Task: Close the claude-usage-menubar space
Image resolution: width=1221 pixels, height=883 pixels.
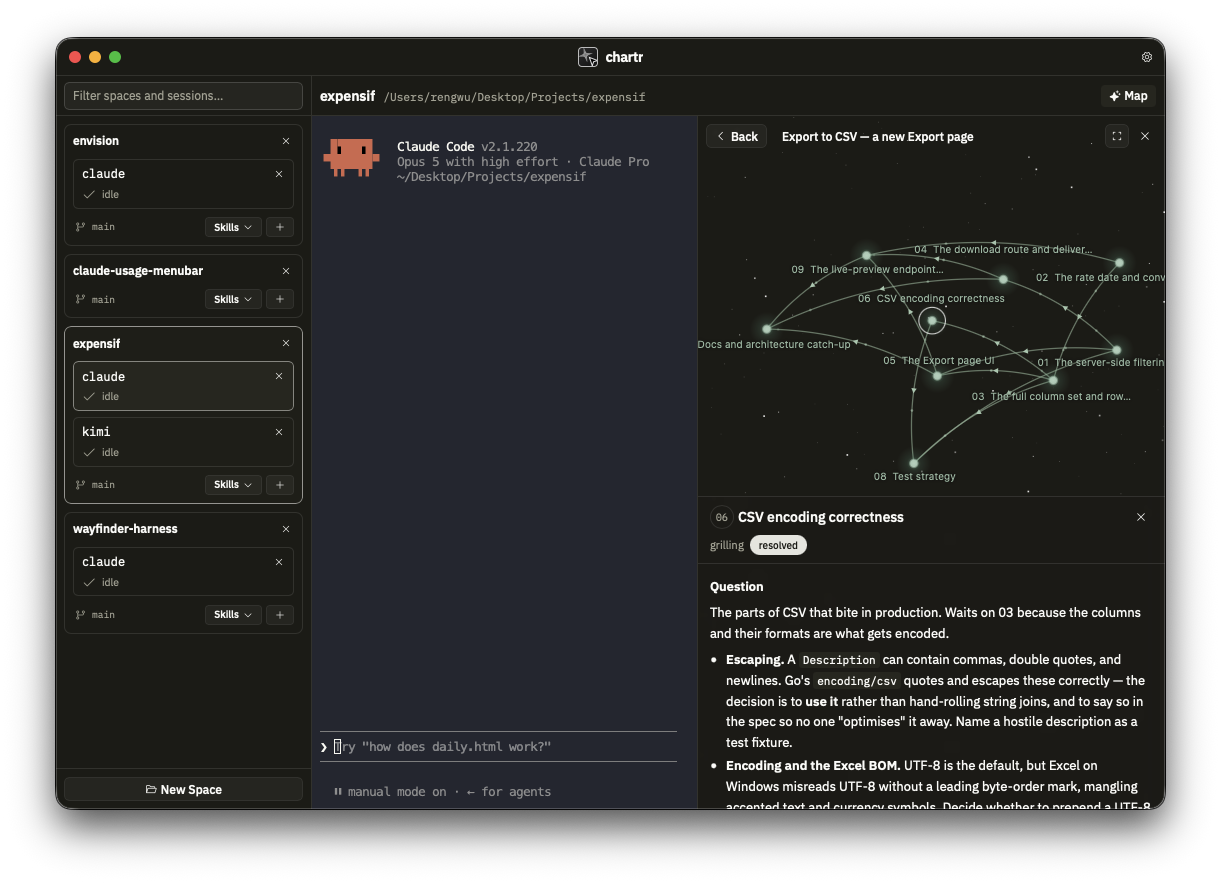Action: pyautogui.click(x=286, y=271)
